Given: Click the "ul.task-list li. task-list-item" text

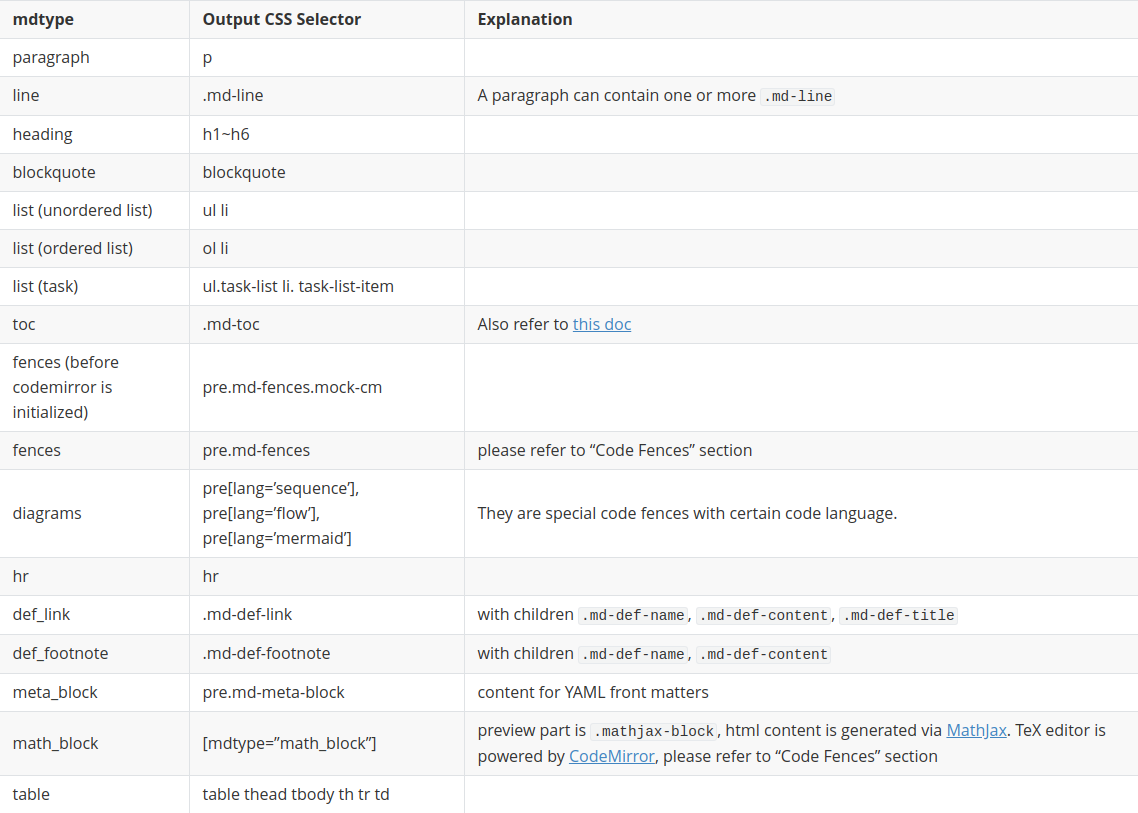Looking at the screenshot, I should pos(298,286).
